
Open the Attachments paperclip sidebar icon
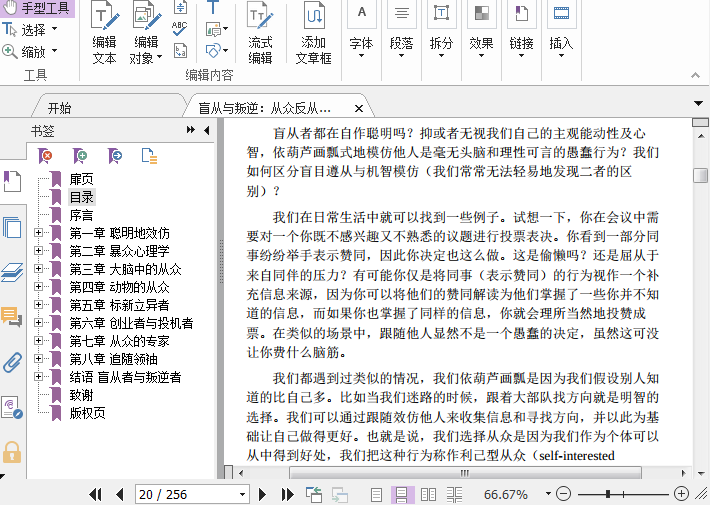click(12, 362)
